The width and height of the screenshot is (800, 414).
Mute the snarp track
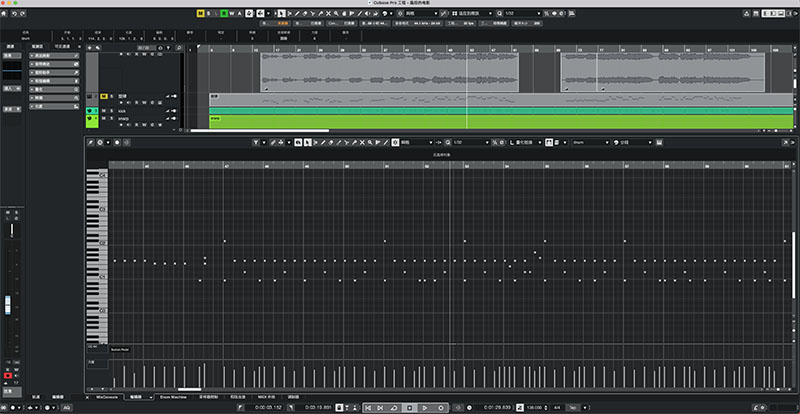(x=104, y=118)
